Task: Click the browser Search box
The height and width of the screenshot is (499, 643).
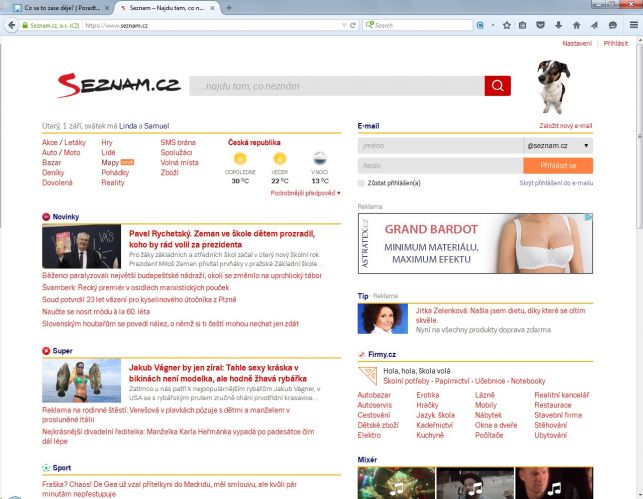Action: coord(417,25)
